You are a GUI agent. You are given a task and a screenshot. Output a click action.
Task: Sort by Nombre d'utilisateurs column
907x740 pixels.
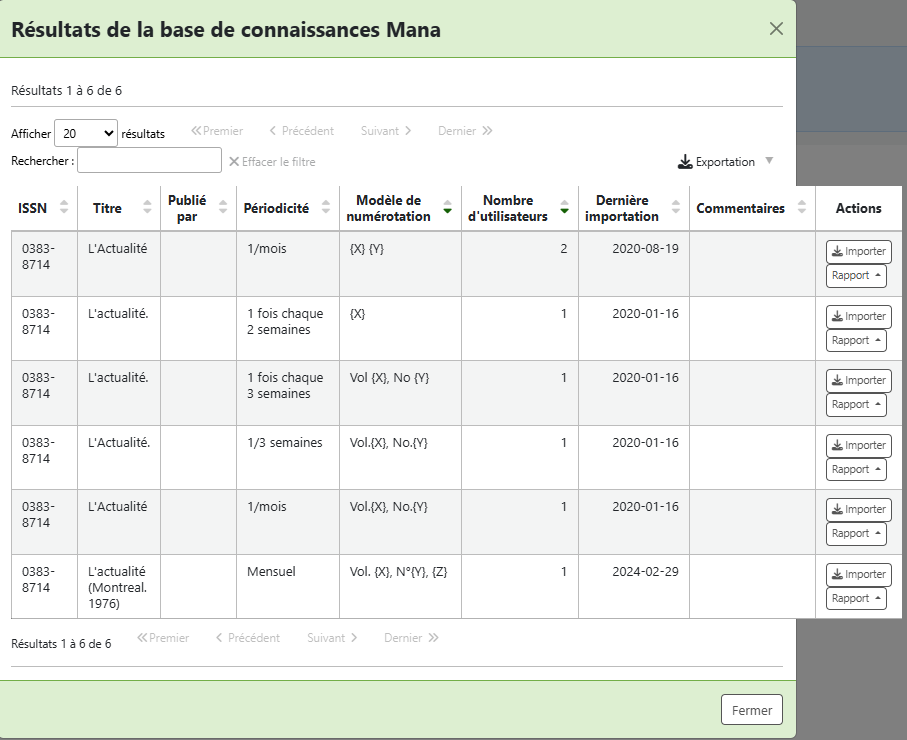coord(515,208)
